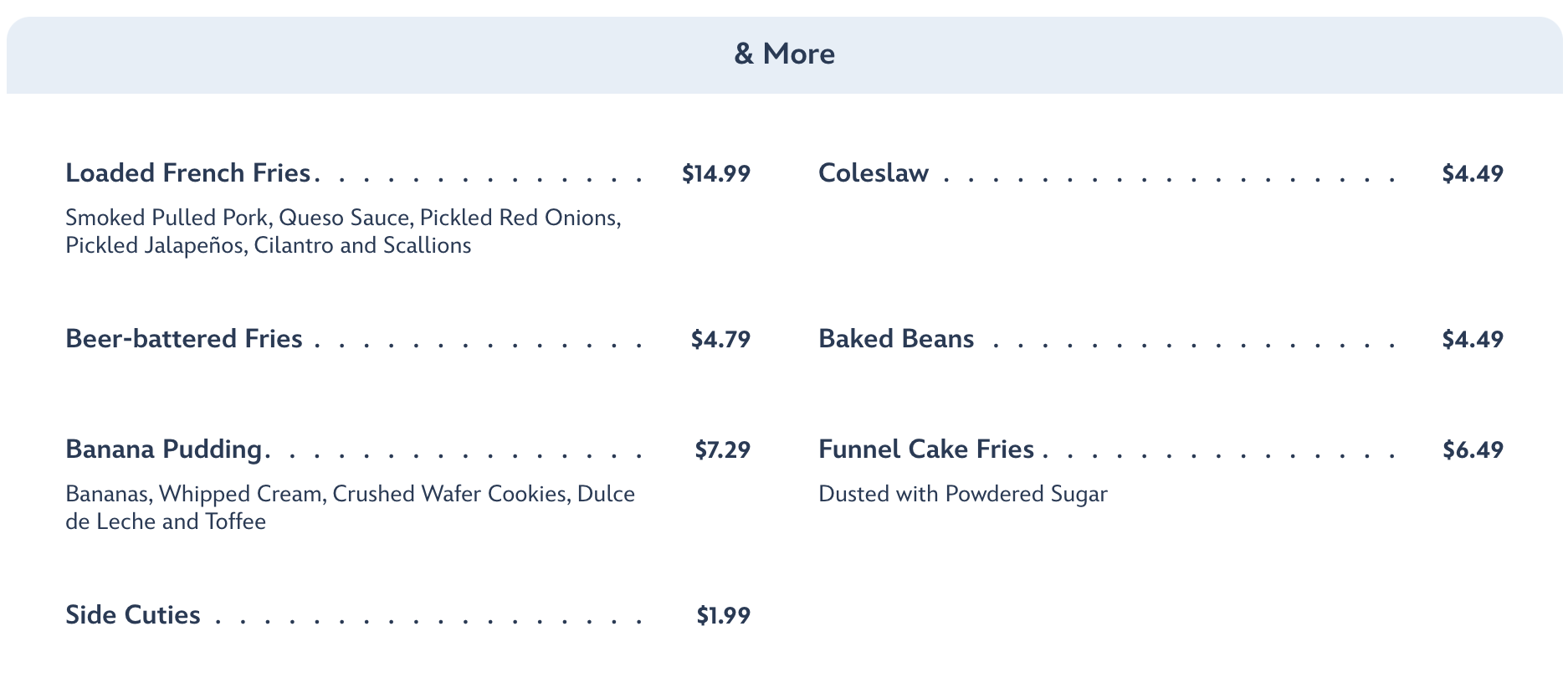Click the "Dusted with Powdered Sugar" description

click(x=962, y=494)
